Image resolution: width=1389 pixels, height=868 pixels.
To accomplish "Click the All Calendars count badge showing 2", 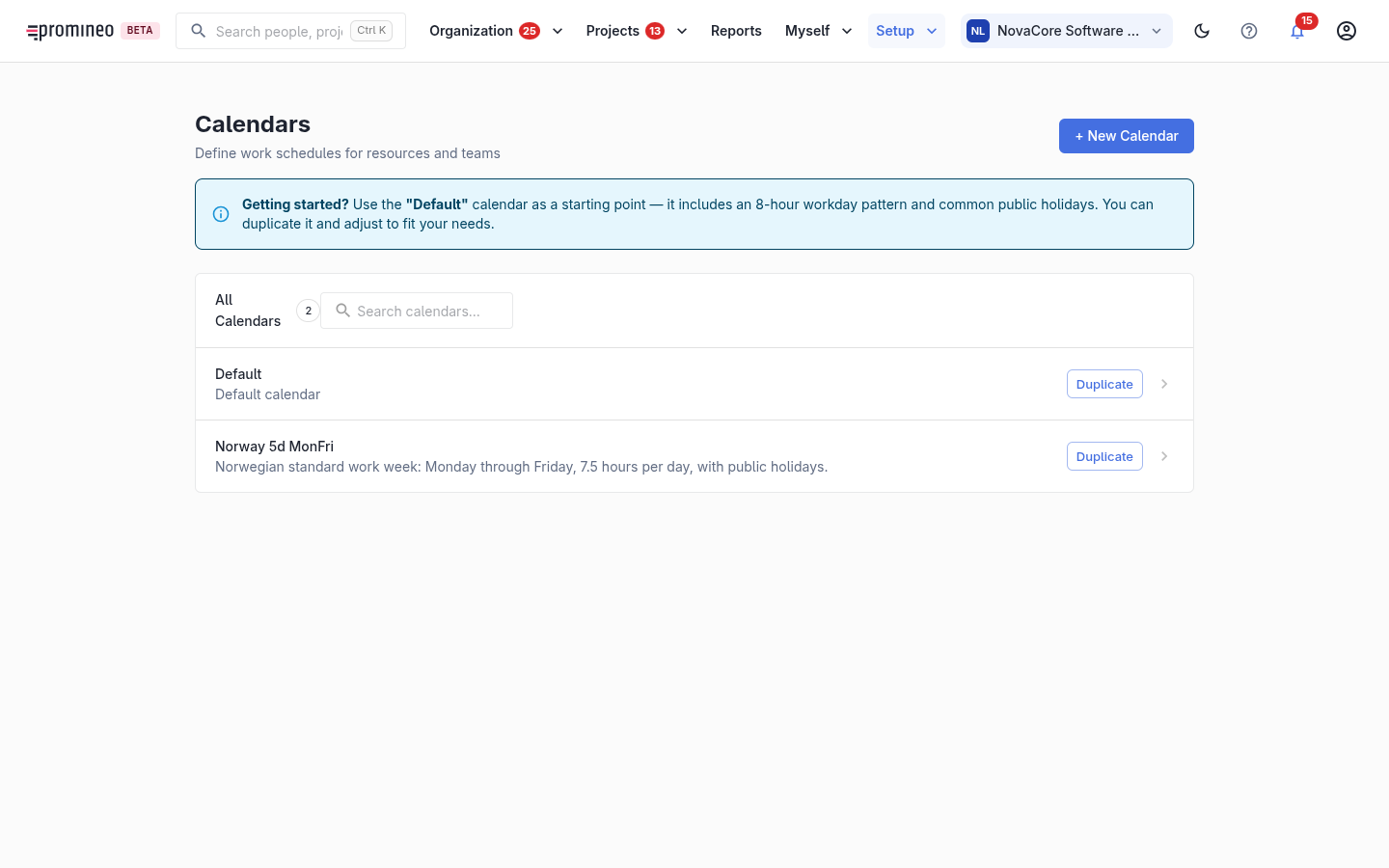I will (308, 311).
